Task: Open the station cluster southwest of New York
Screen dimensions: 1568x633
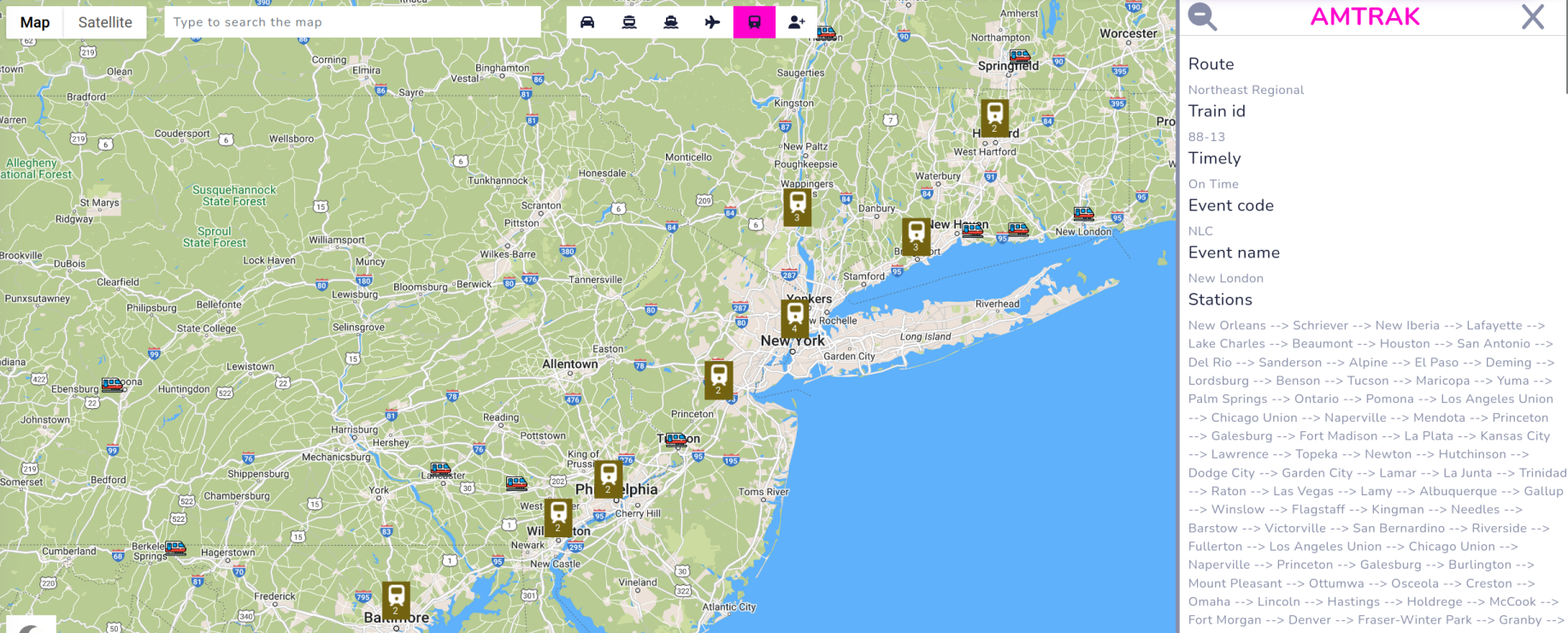Action: pyautogui.click(x=718, y=380)
